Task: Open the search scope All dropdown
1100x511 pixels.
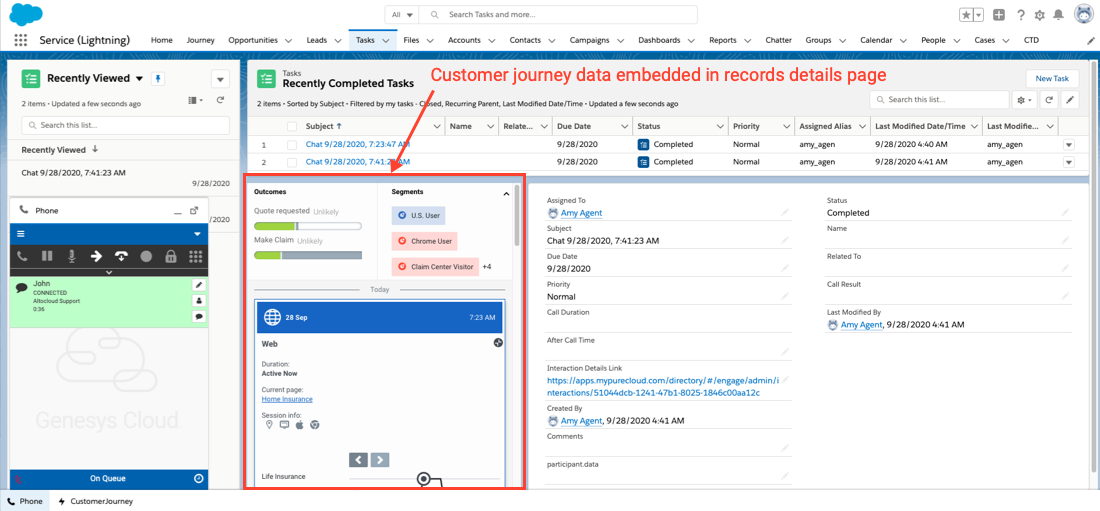Action: click(x=403, y=14)
